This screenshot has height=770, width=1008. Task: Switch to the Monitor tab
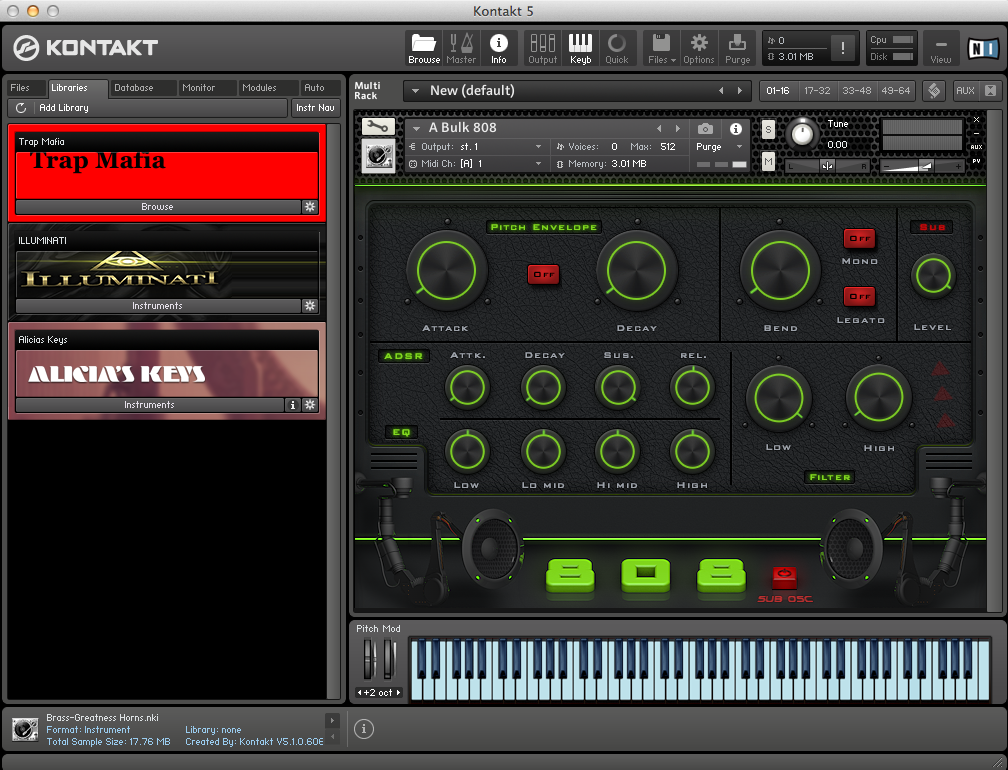pos(206,87)
